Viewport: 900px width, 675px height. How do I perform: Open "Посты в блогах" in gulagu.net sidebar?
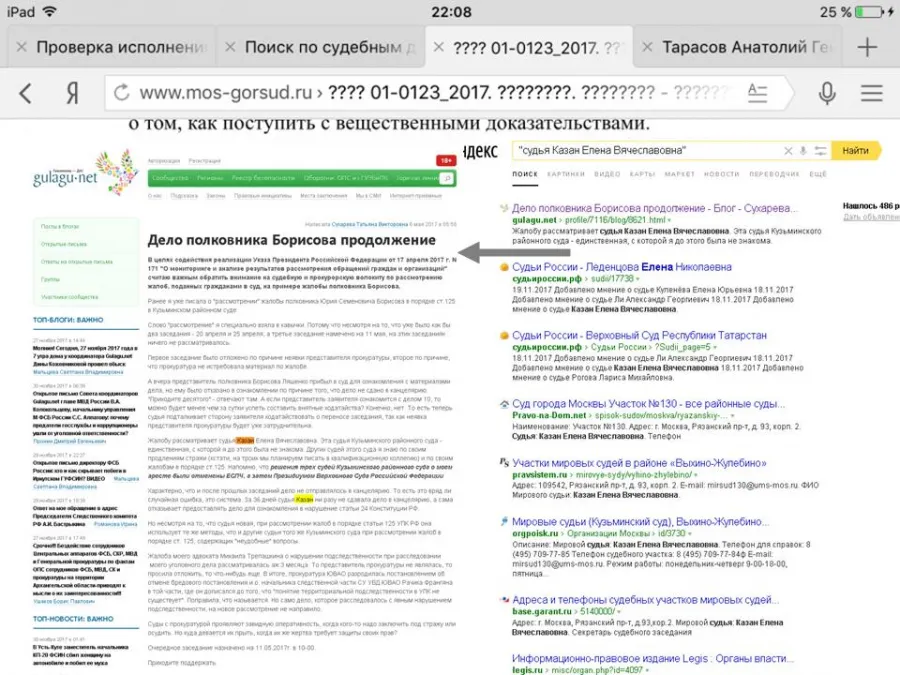[x=60, y=227]
